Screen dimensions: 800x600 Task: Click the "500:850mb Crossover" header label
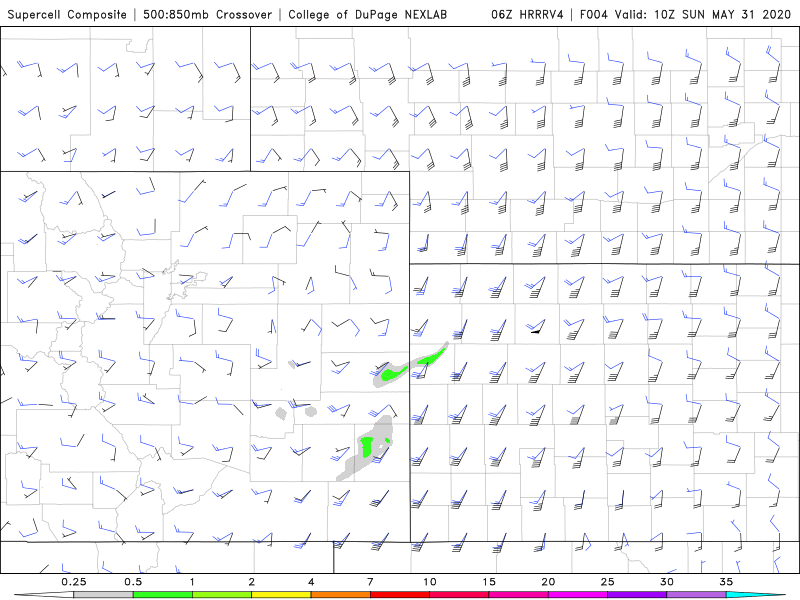point(207,15)
